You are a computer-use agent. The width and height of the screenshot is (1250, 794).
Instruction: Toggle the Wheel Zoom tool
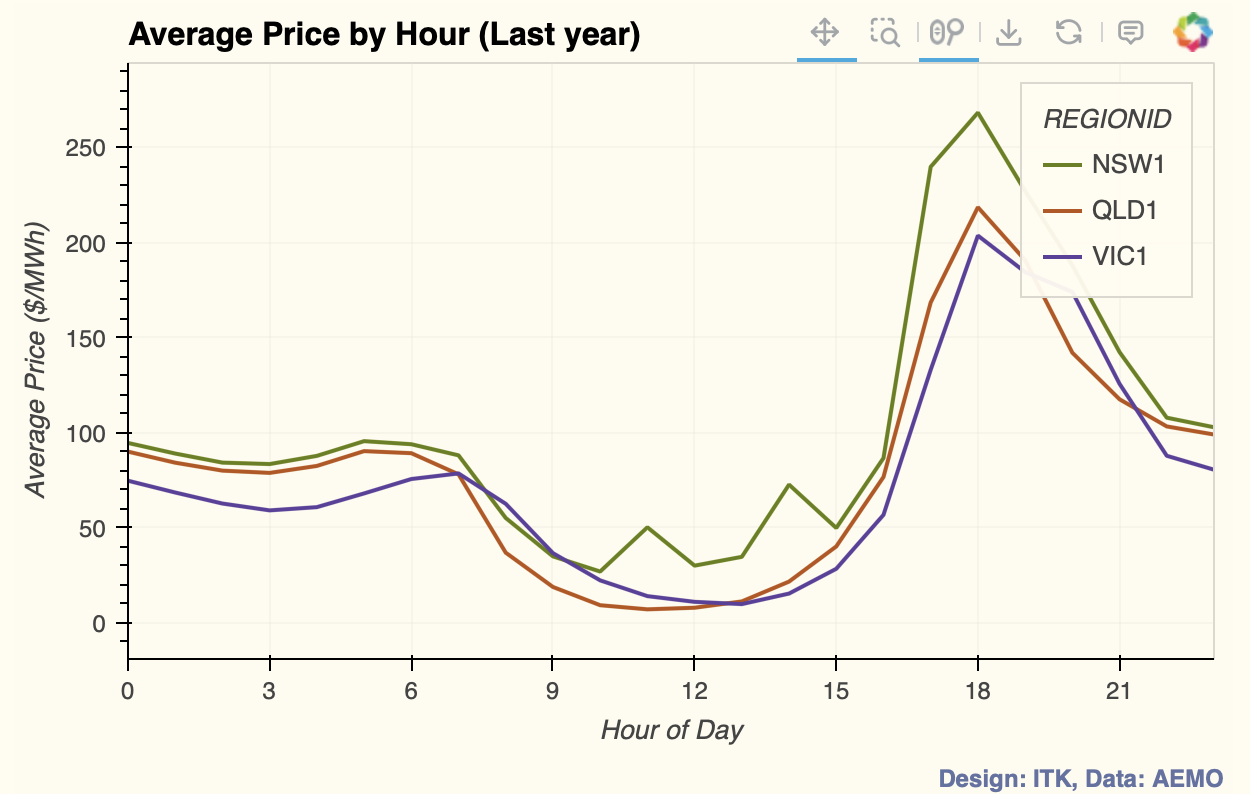pyautogui.click(x=947, y=33)
